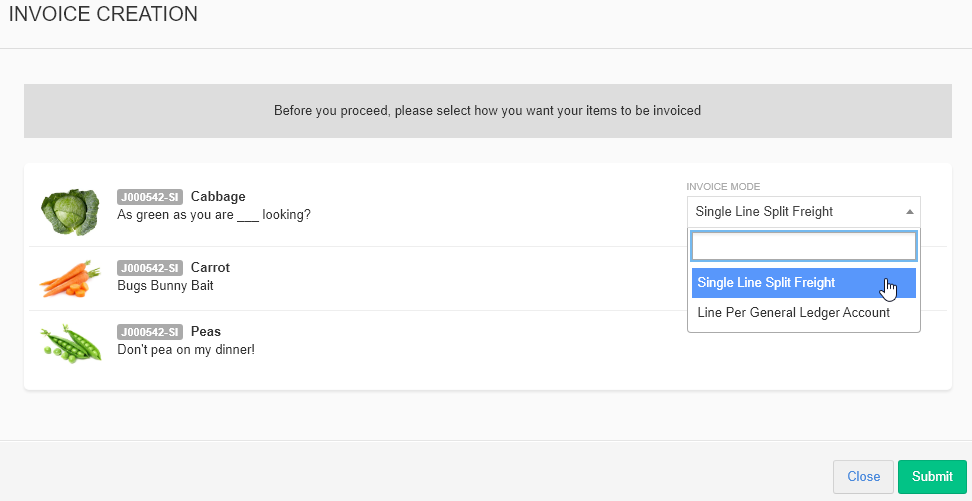
Task: Click the "Bugs Bunny Bait" description
Action: click(x=165, y=286)
